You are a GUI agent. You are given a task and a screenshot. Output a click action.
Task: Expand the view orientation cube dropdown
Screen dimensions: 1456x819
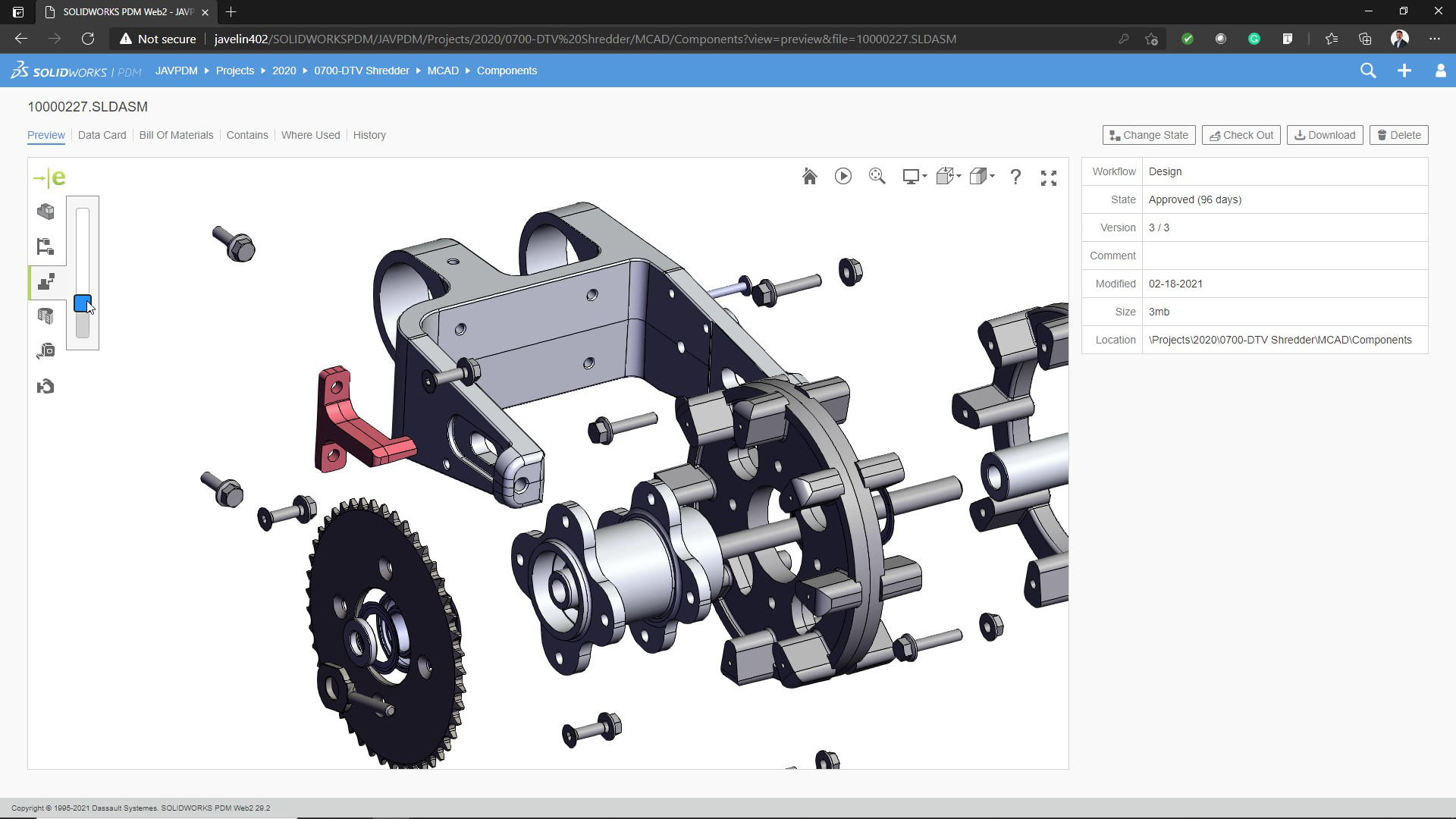click(948, 177)
